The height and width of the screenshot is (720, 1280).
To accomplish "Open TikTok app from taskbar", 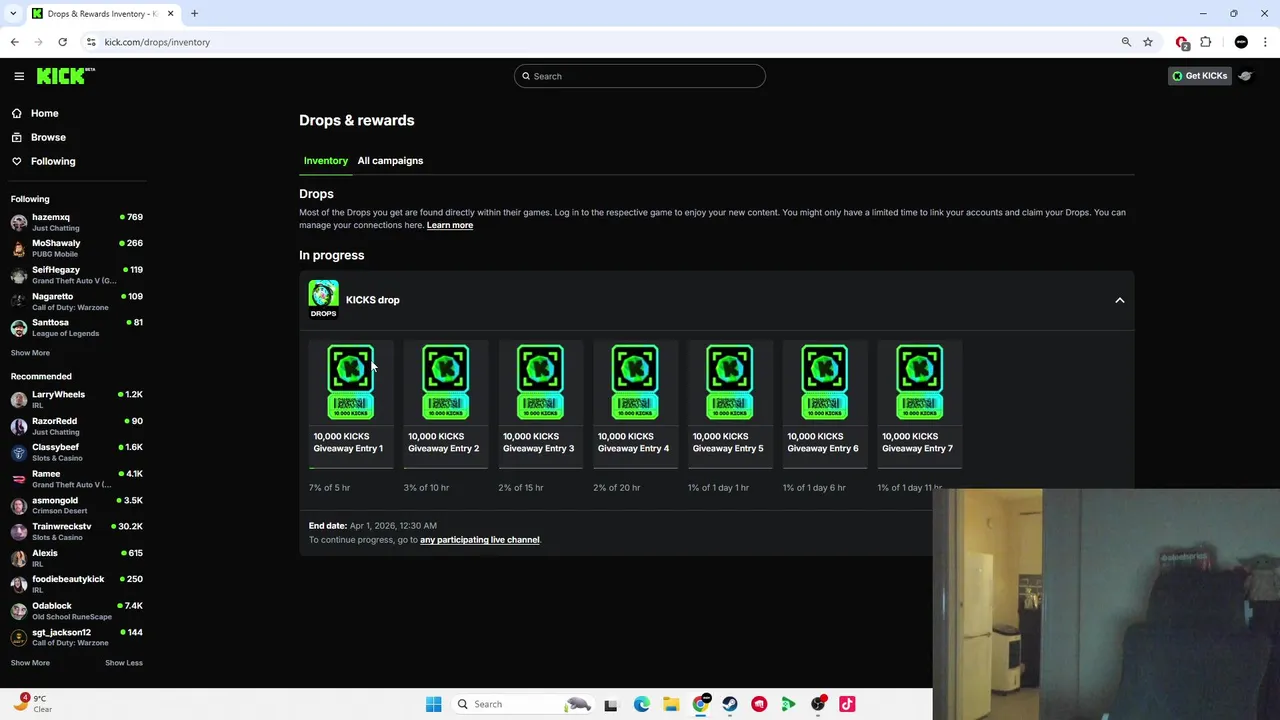I will point(847,704).
